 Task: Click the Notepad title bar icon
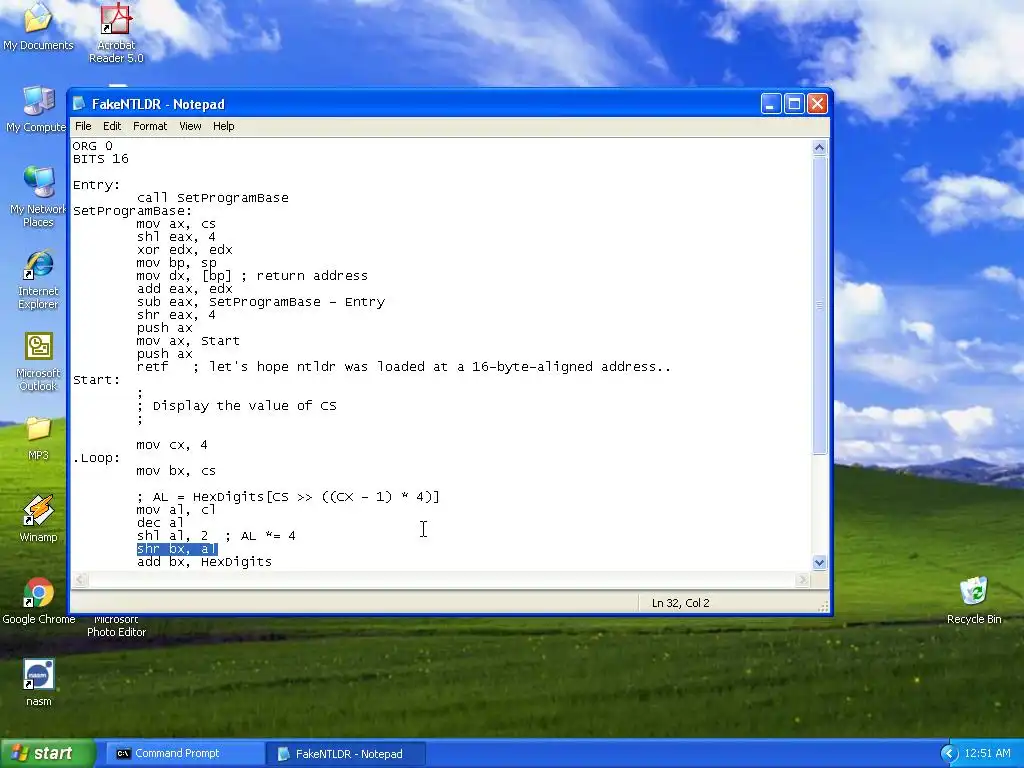(x=79, y=104)
